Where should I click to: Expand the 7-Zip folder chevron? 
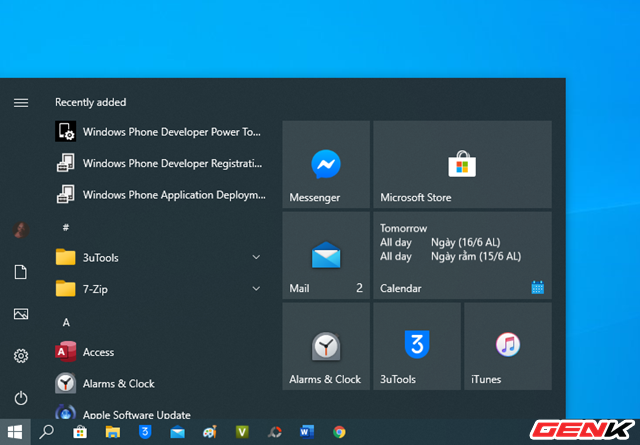256,289
